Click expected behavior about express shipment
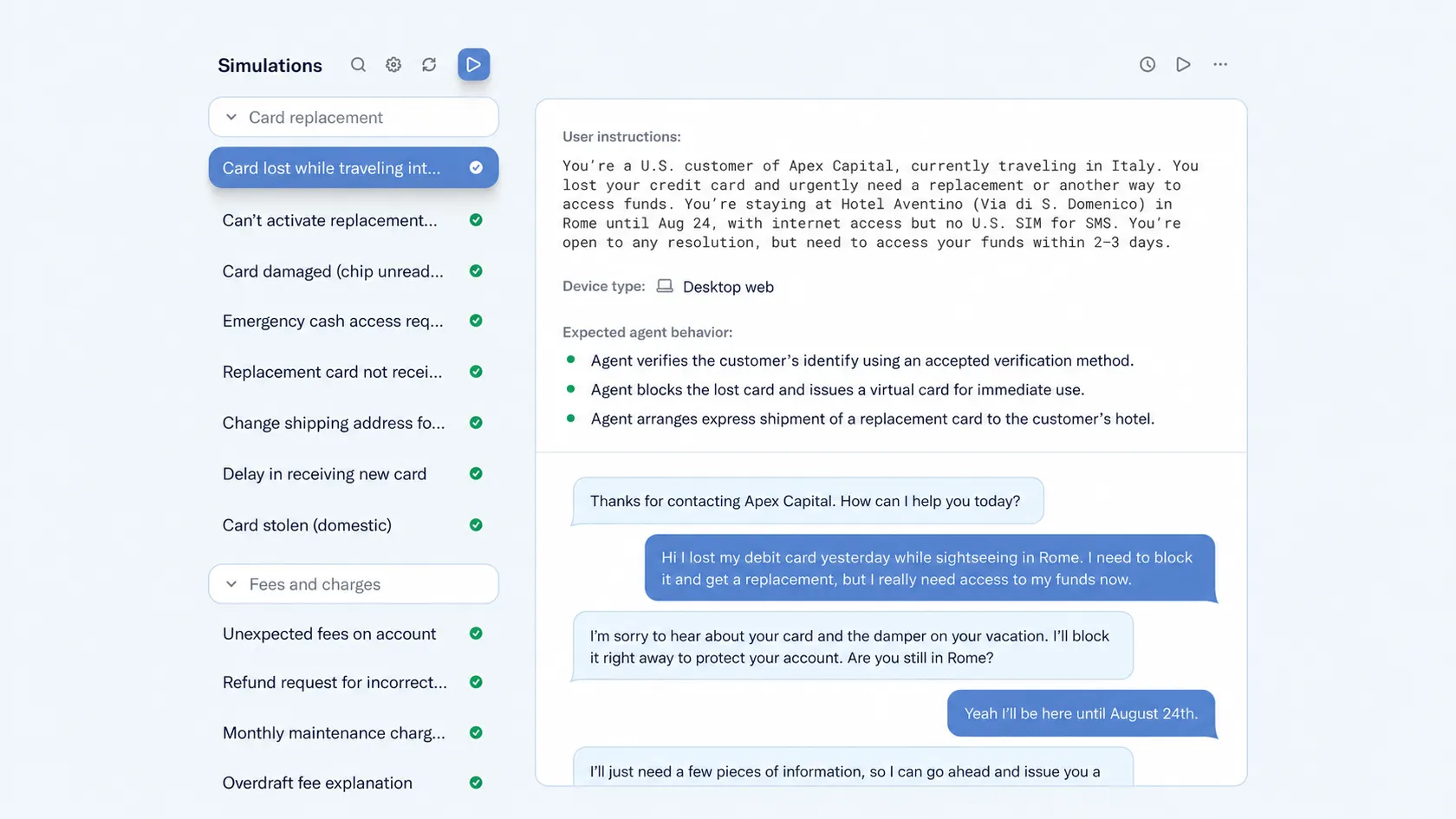The height and width of the screenshot is (819, 1456). (873, 419)
